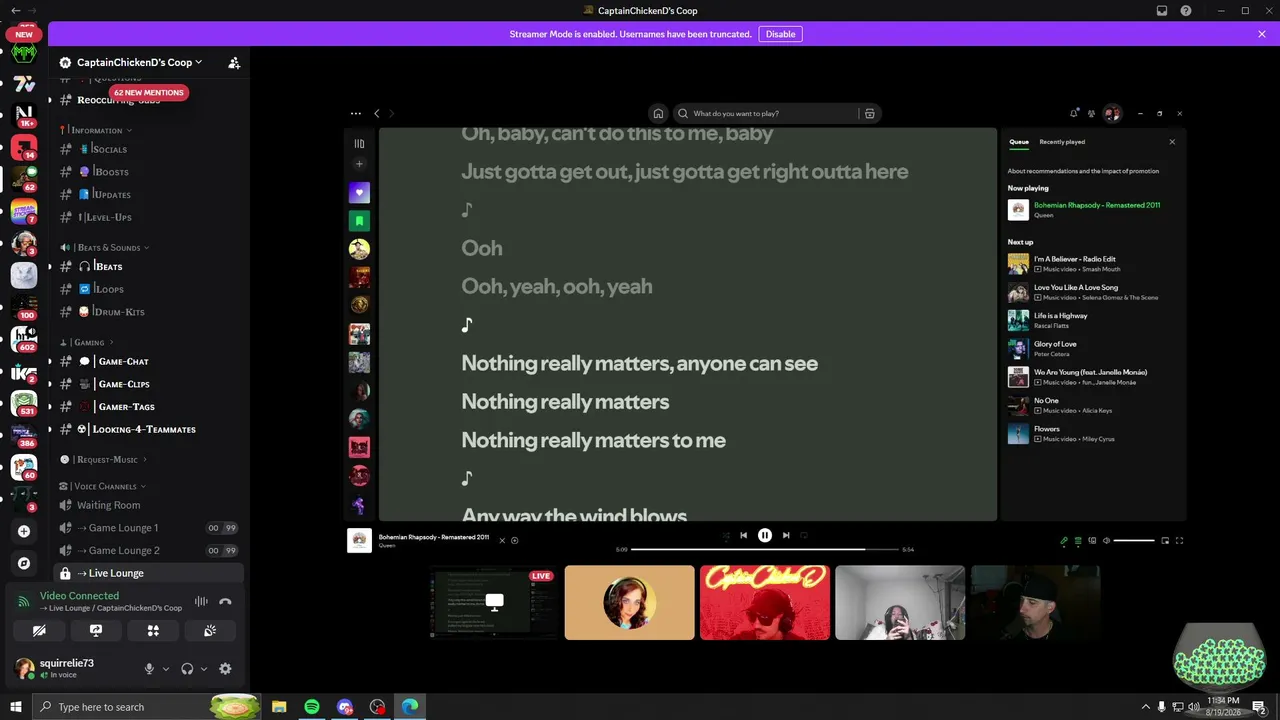Open Discord noise suppression waveform icon
Viewport: 1280px width, 720px height.
tap(201, 602)
